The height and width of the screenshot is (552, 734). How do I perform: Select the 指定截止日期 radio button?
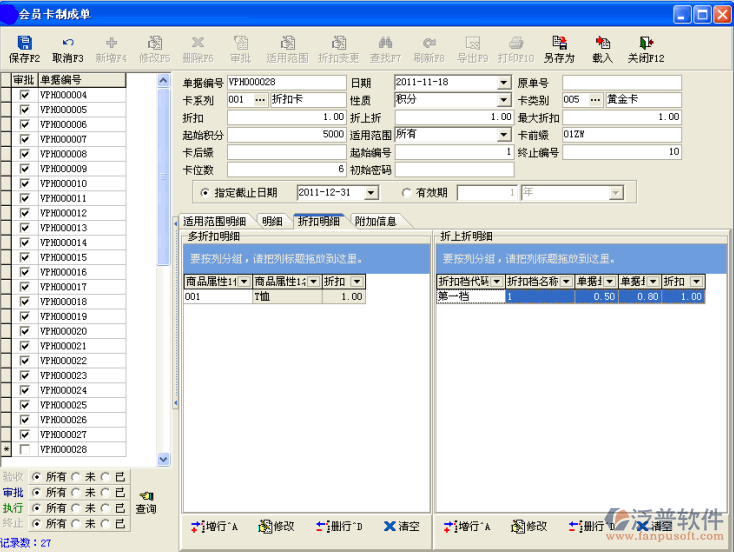[x=205, y=193]
